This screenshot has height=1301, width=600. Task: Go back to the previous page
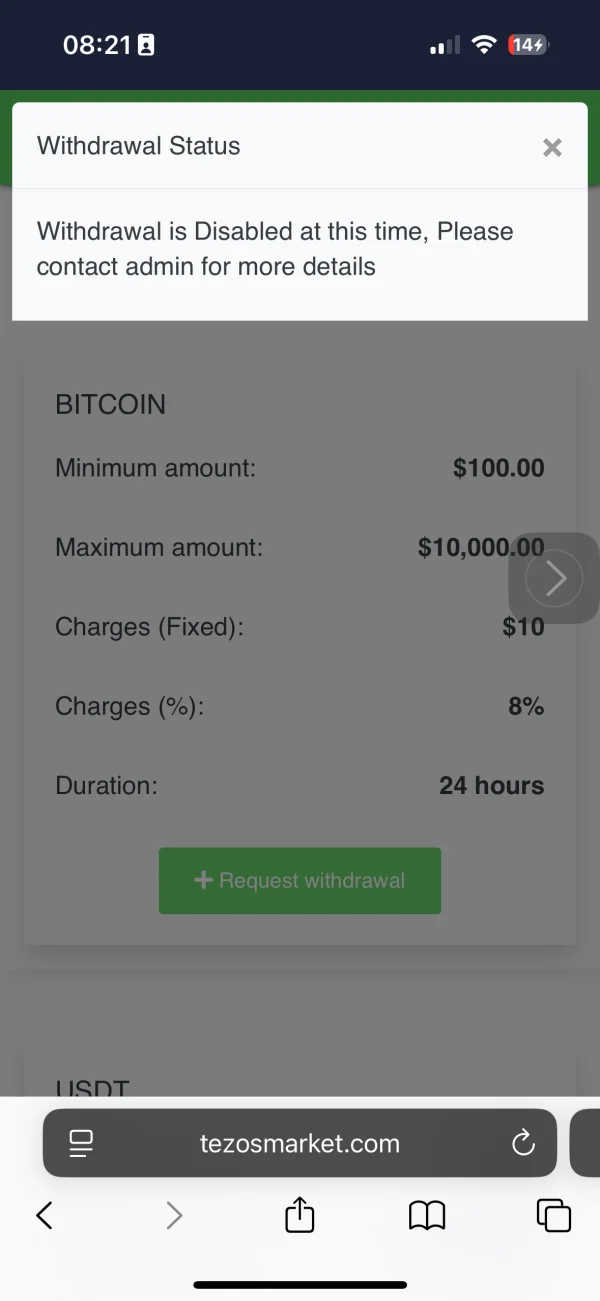(44, 1215)
